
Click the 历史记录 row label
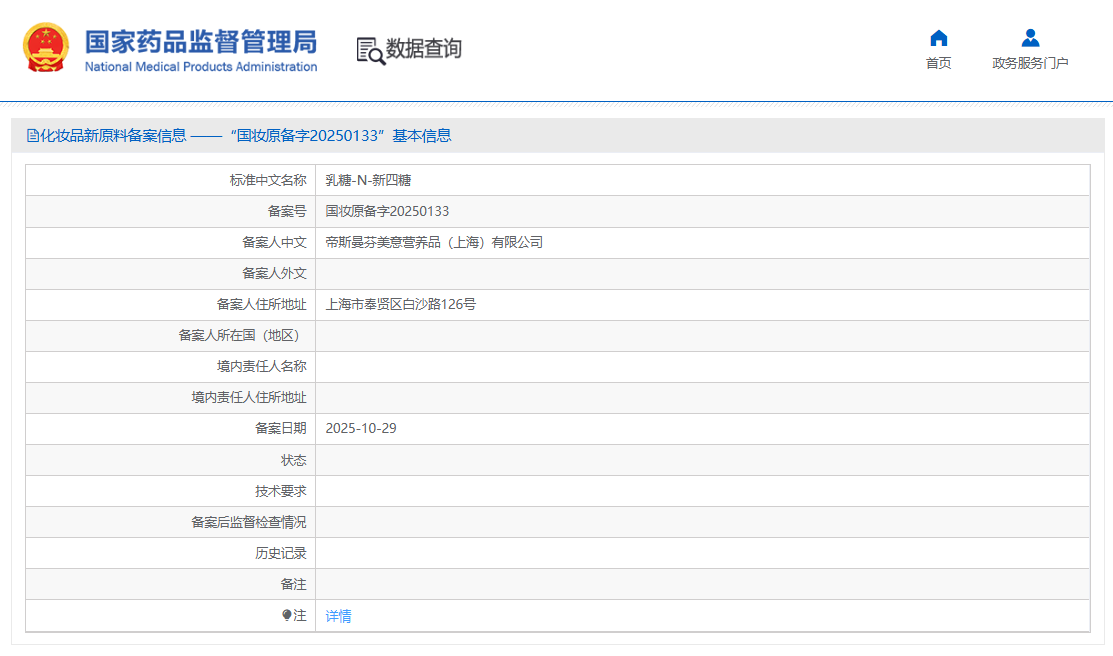(280, 553)
